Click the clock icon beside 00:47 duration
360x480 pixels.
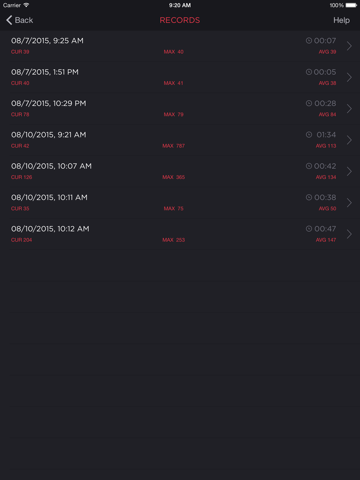pyautogui.click(x=309, y=229)
